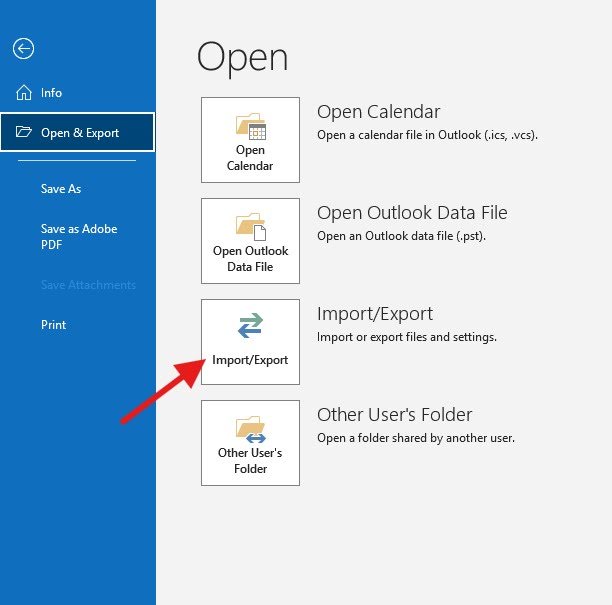Click 'Import or export files and settings.' text
The height and width of the screenshot is (605, 612).
click(x=407, y=337)
